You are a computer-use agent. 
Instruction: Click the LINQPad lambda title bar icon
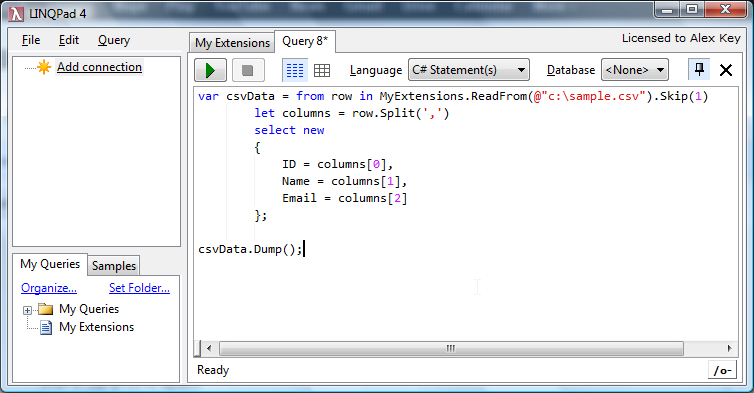click(x=16, y=14)
